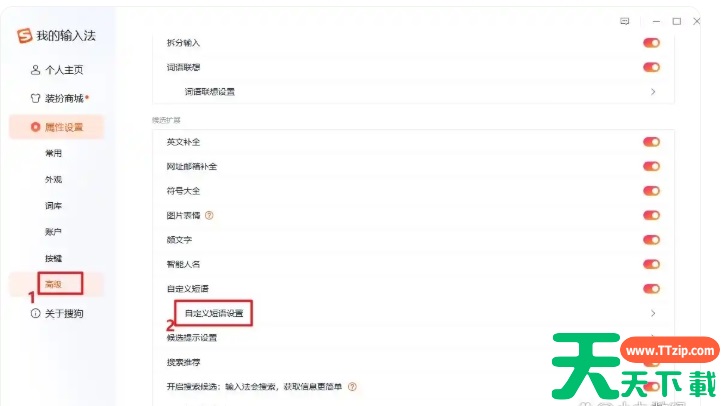Open 个人主页 person icon
Image resolution: width=724 pixels, height=406 pixels.
pyautogui.click(x=35, y=70)
